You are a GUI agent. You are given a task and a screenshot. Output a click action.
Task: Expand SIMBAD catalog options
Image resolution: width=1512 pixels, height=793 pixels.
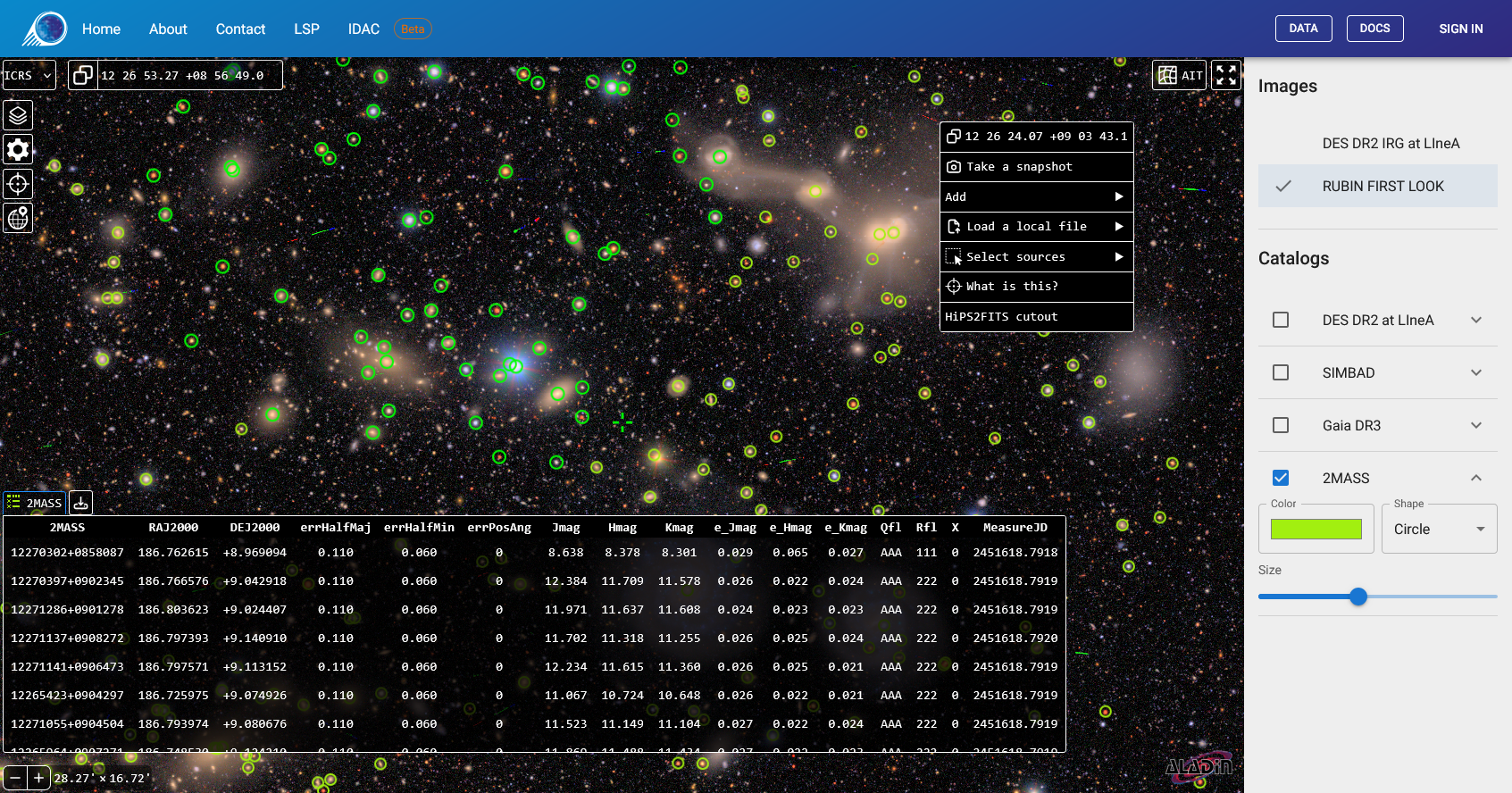[x=1476, y=372]
